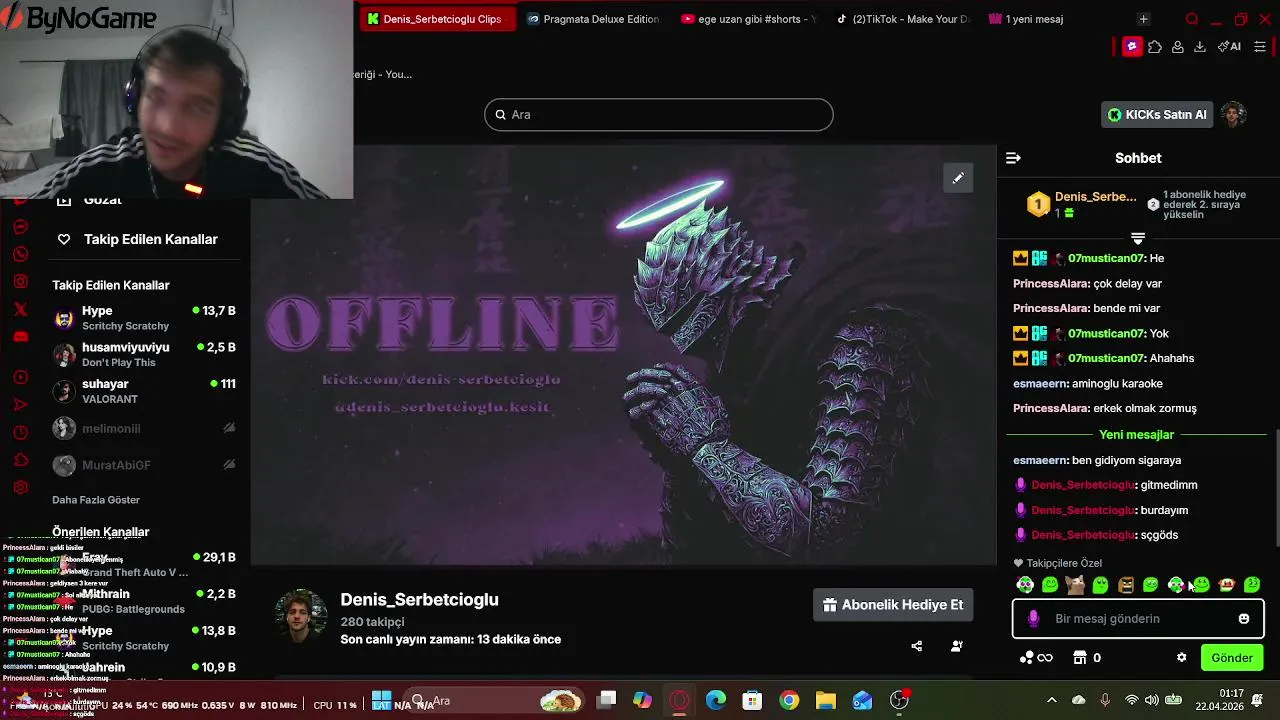Click the Ara search field at top
The height and width of the screenshot is (720, 1280).
(659, 114)
